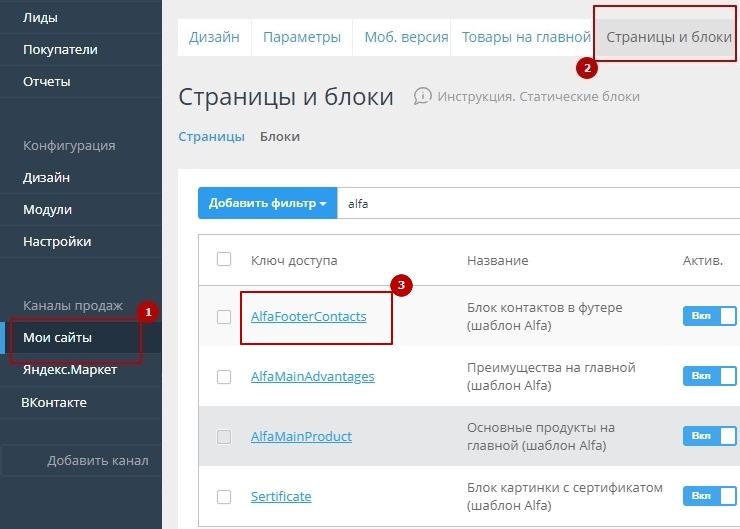Open the Add filter dropdown
Viewport: 740px width, 529px height.
click(267, 203)
